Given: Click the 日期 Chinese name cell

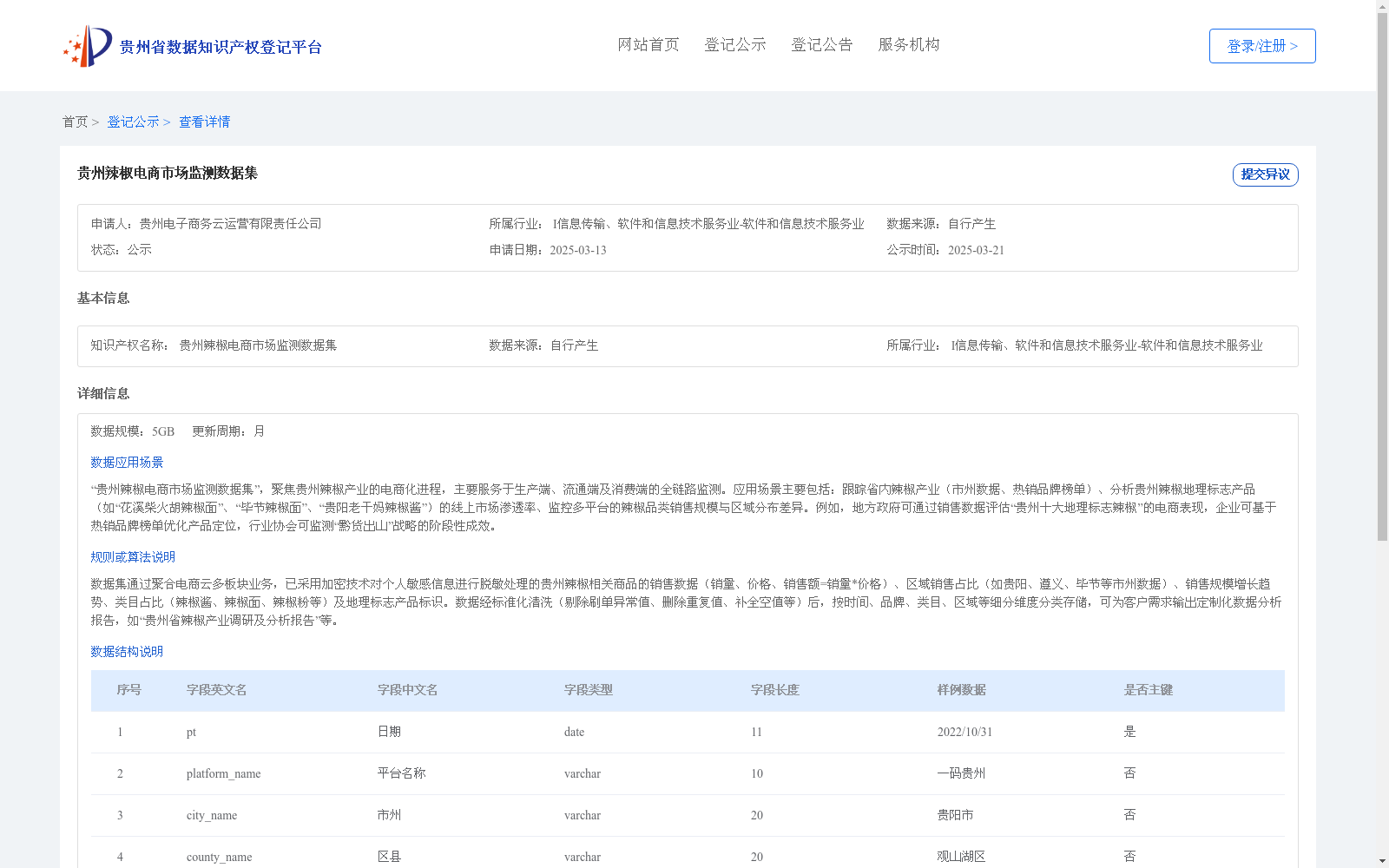Looking at the screenshot, I should [x=390, y=732].
